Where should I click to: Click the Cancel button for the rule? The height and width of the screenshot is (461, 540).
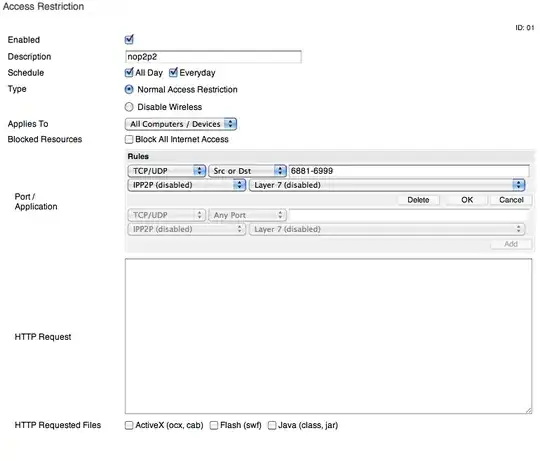[x=511, y=200]
